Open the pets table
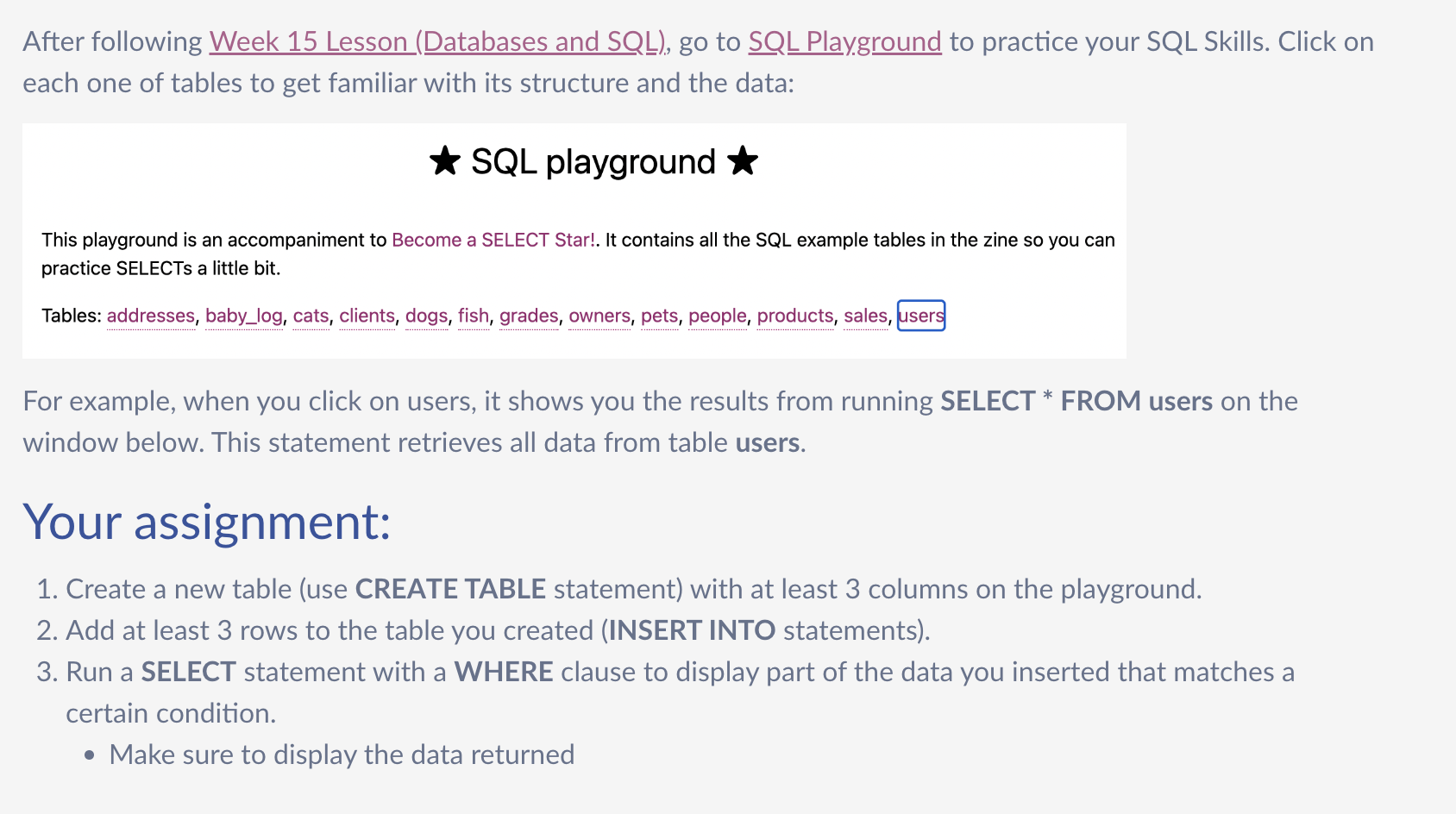1456x814 pixels. (659, 316)
